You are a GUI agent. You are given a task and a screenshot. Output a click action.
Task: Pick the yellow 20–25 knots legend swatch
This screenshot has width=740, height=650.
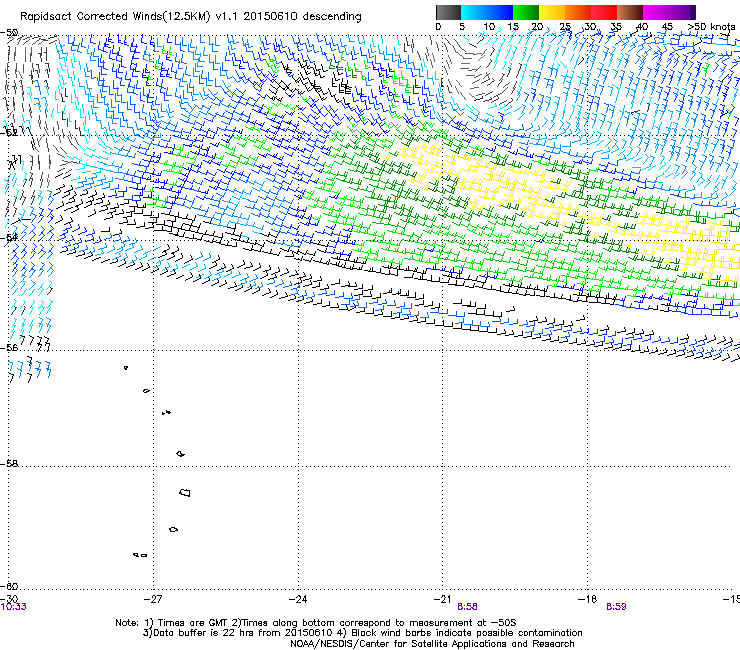tap(552, 12)
